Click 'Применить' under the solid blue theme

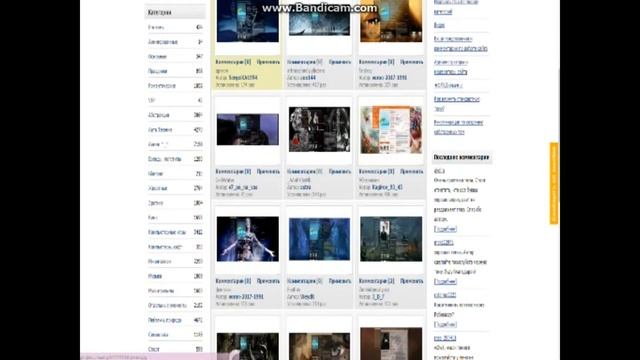[340, 281]
